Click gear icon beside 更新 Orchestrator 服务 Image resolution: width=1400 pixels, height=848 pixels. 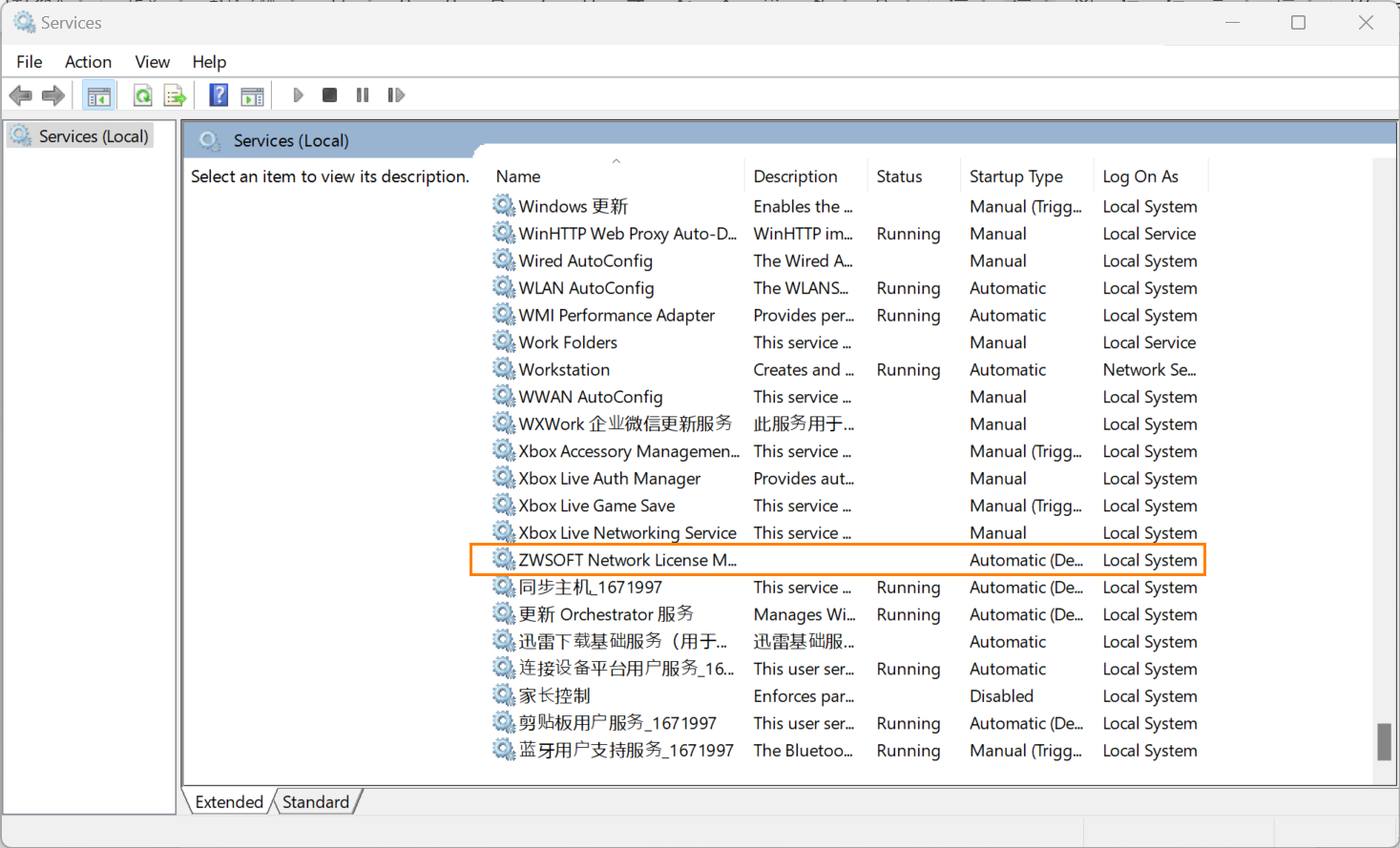504,613
